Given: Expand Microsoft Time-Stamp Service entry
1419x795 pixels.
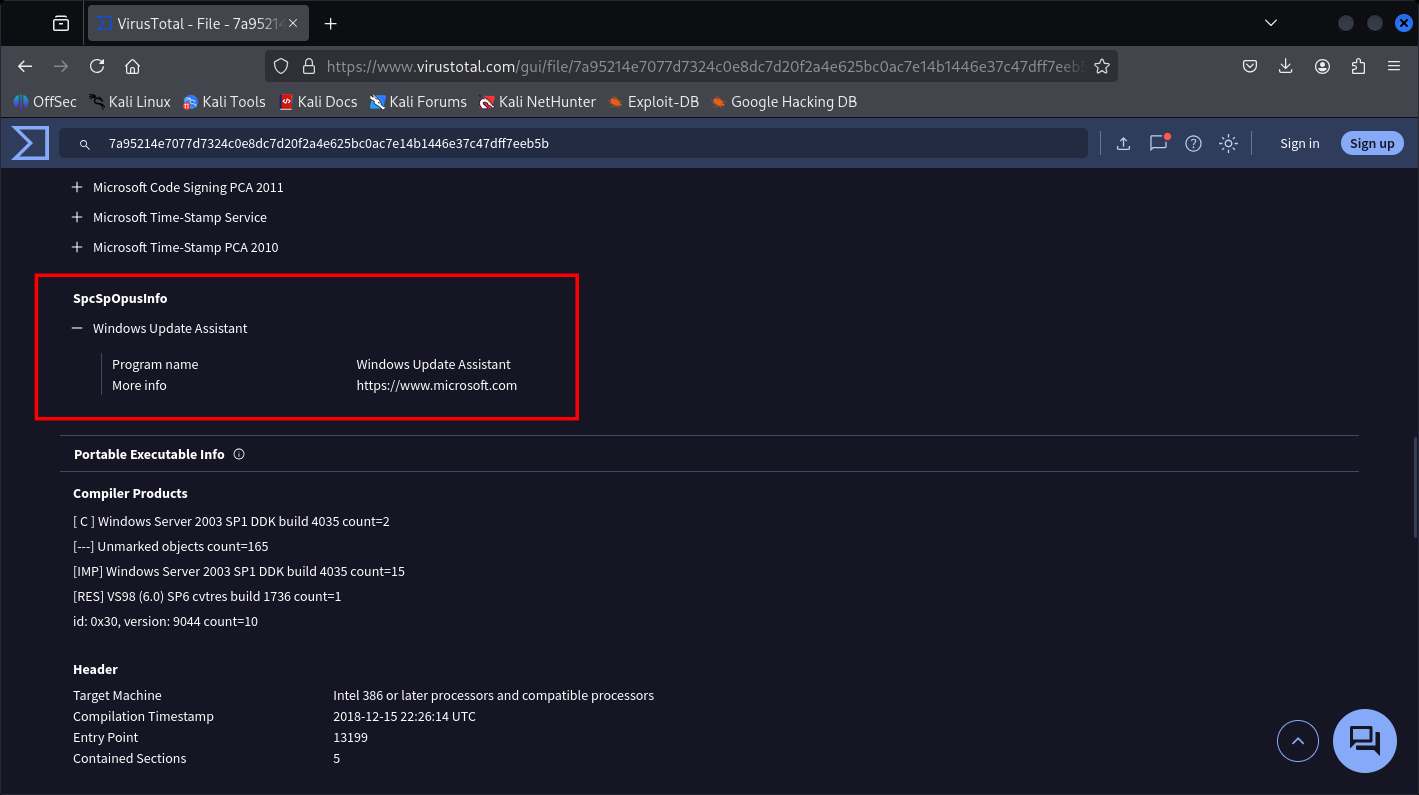Looking at the screenshot, I should [x=77, y=217].
